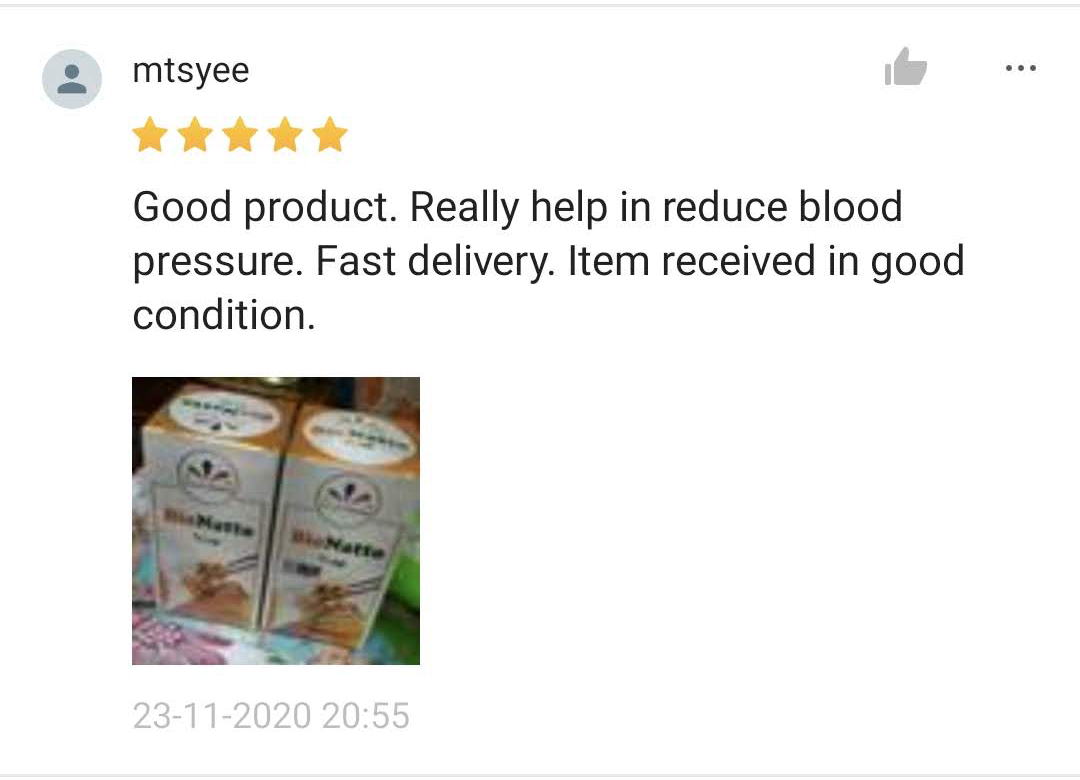
Task: Click 'blood' in the review text
Action: coord(850,207)
